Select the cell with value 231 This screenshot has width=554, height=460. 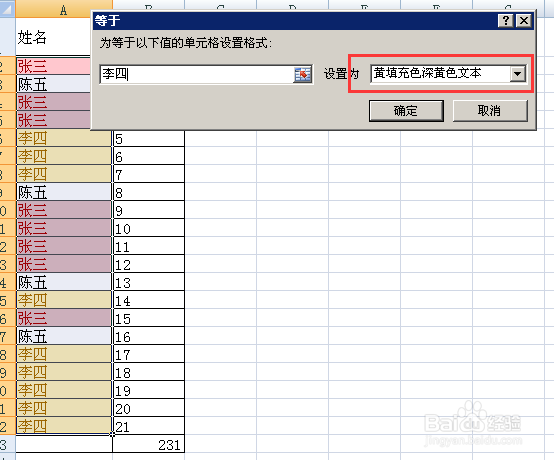click(x=148, y=444)
